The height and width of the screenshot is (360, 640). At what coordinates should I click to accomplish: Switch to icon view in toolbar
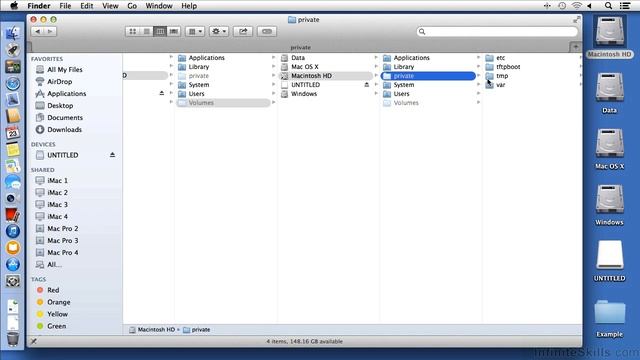tap(133, 31)
